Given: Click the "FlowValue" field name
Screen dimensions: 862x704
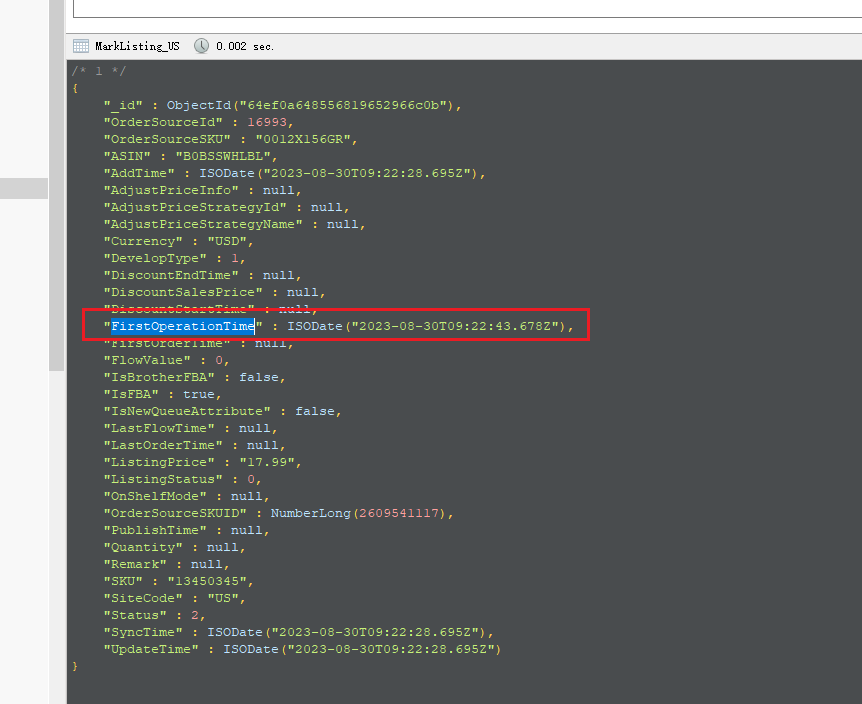Looking at the screenshot, I should pos(147,361).
